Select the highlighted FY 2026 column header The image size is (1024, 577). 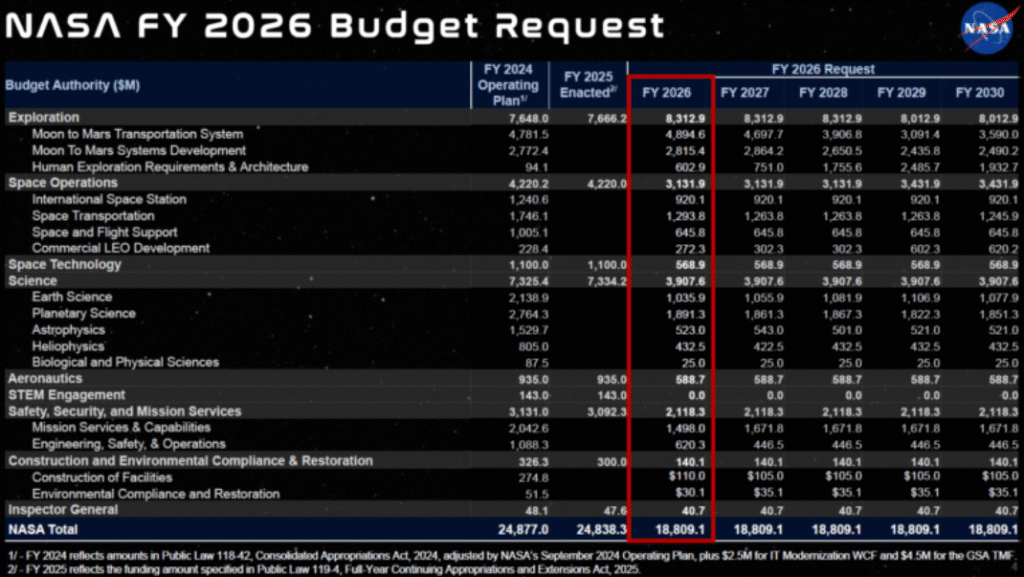coord(667,93)
